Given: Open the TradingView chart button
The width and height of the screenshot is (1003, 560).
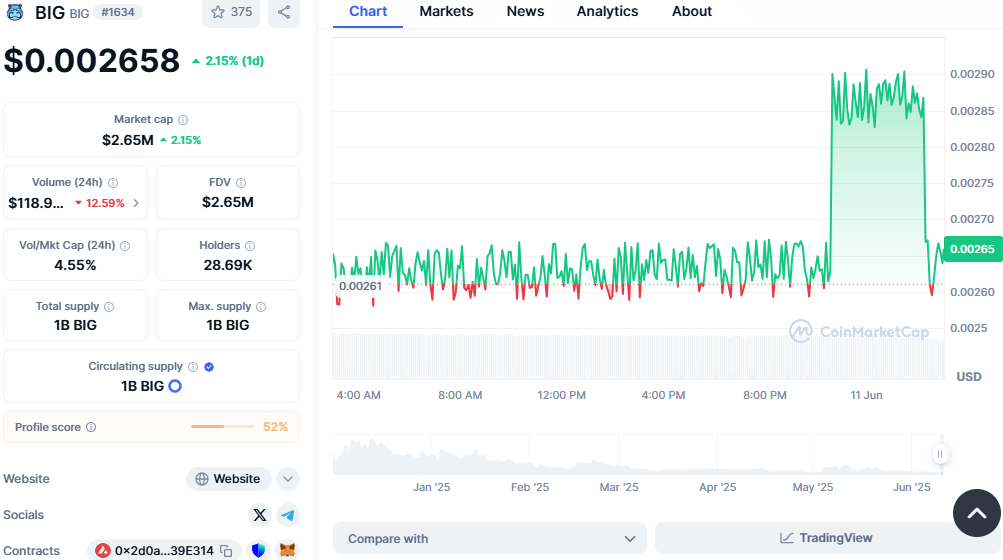Looking at the screenshot, I should pyautogui.click(x=826, y=538).
